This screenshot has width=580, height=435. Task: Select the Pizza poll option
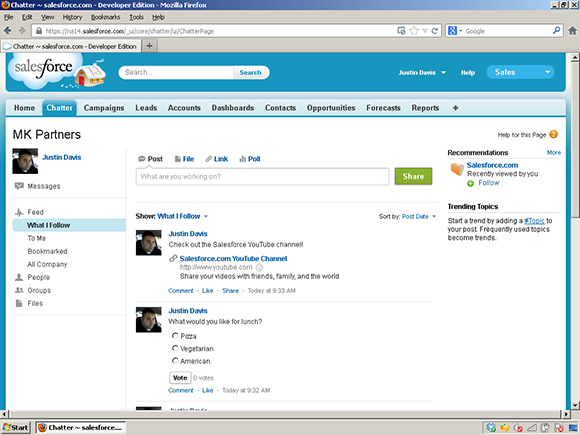[x=175, y=335]
